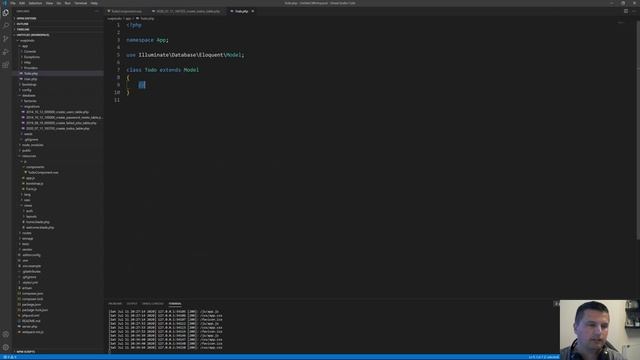Open the Source Control view
The width and height of the screenshot is (640, 360).
[x=6, y=39]
